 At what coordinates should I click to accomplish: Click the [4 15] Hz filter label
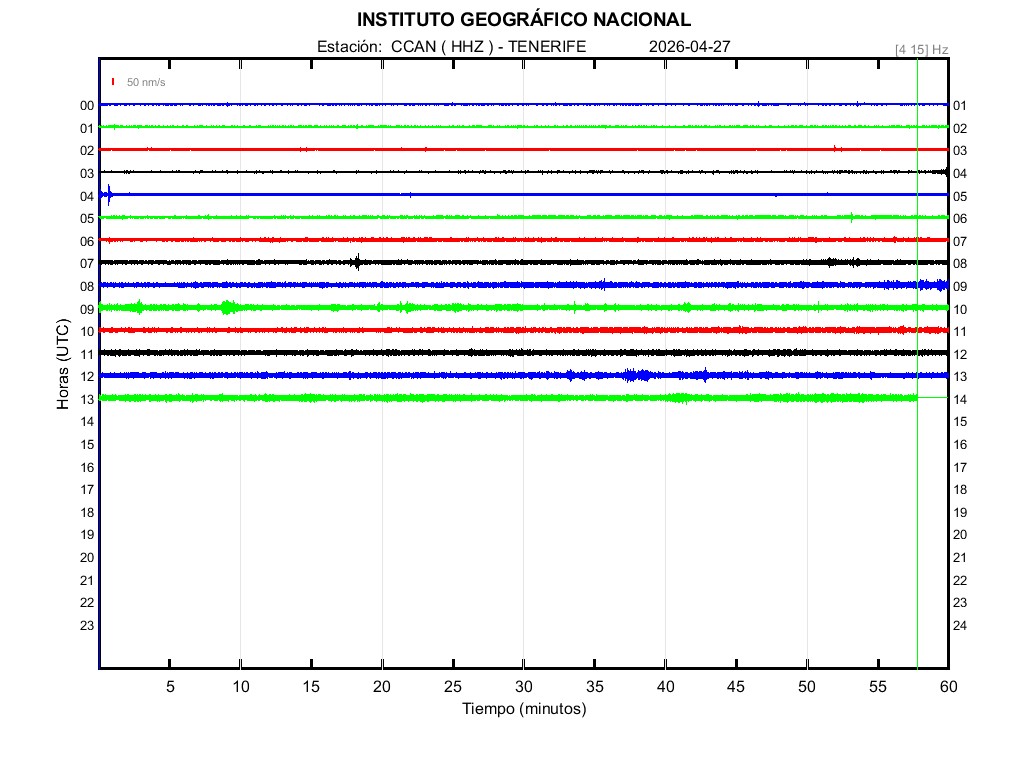tap(921, 49)
